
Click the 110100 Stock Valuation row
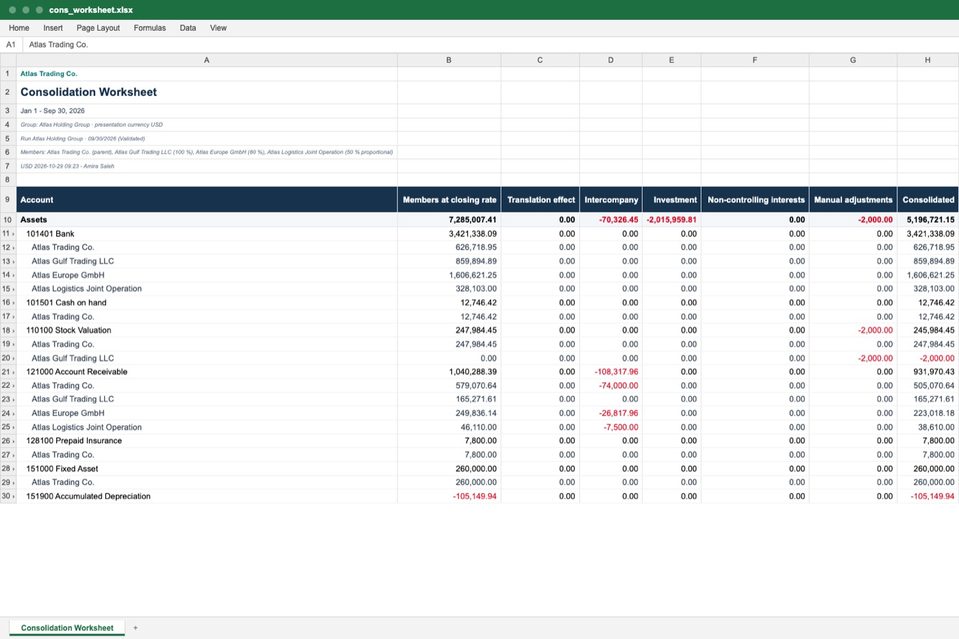207,330
